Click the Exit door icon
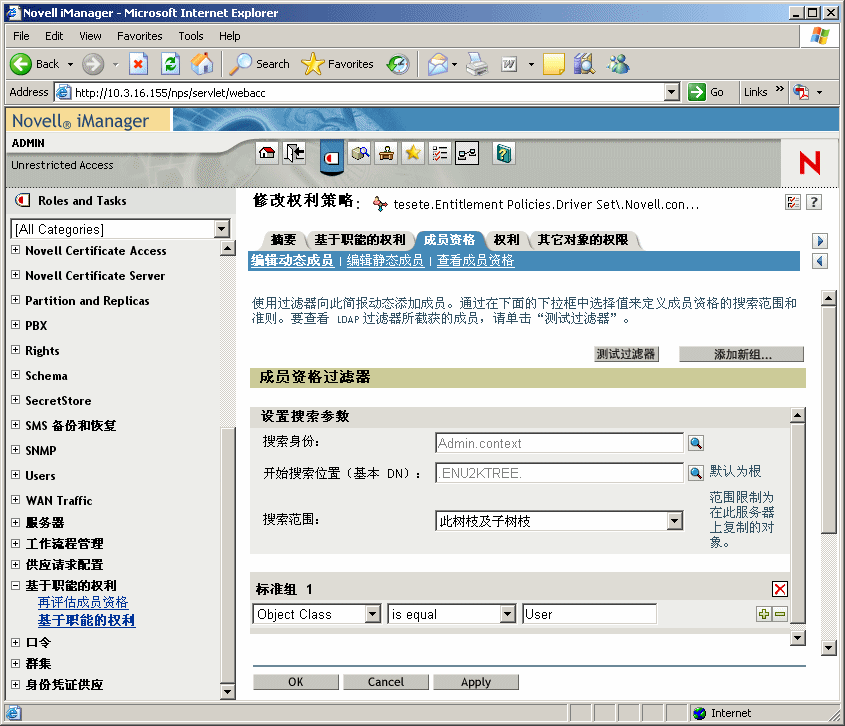 [x=294, y=153]
